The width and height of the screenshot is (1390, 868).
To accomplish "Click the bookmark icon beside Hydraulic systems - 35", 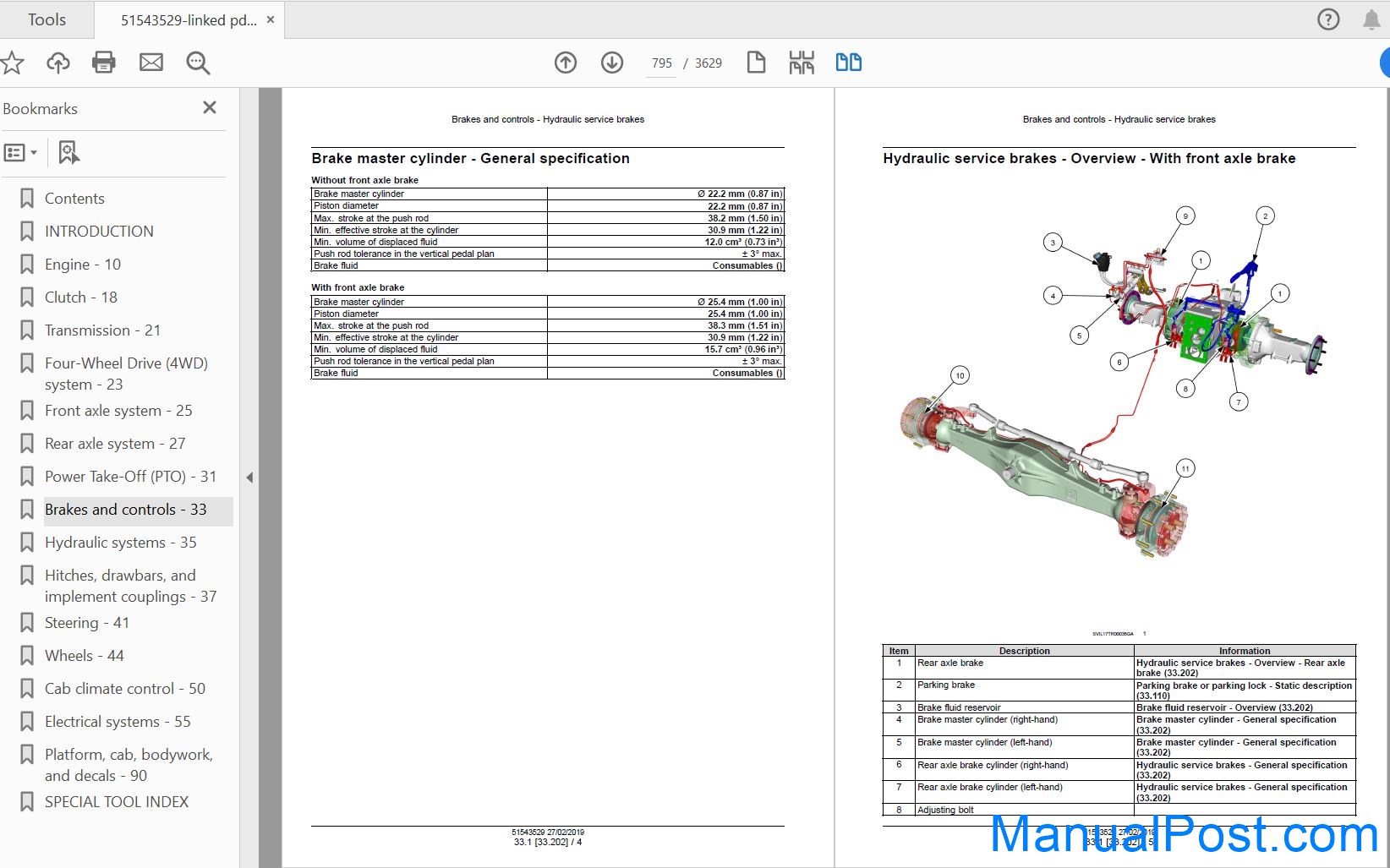I will [x=27, y=543].
